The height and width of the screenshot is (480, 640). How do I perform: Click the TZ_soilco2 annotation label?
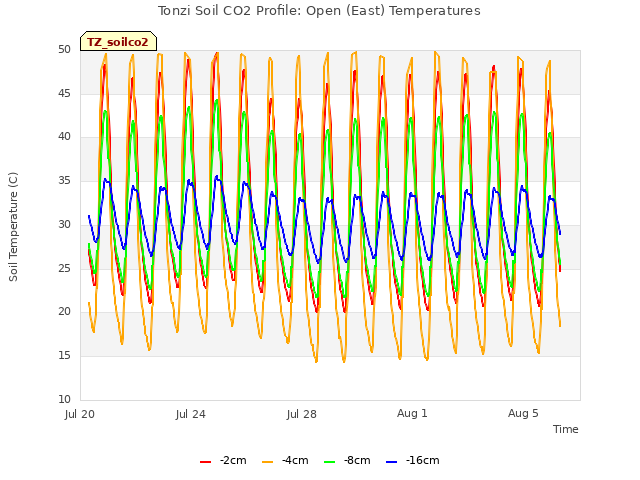tap(118, 41)
